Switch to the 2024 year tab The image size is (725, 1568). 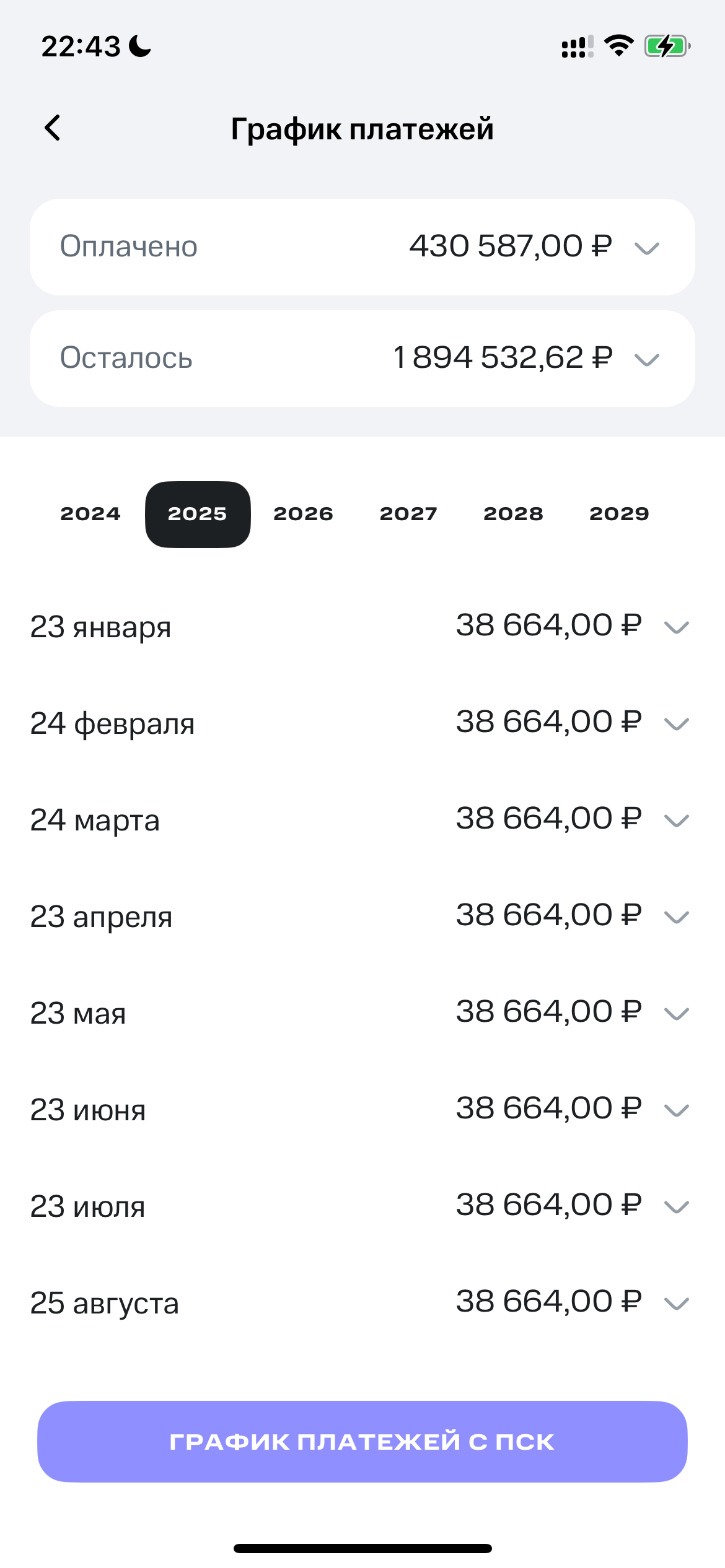point(90,513)
